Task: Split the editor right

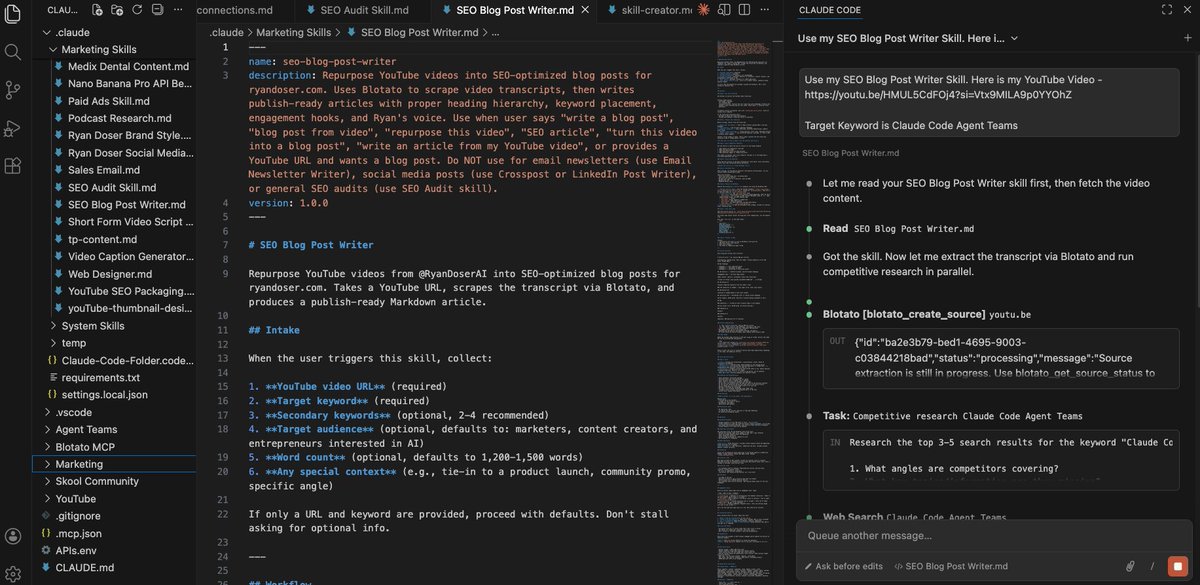Action: (743, 10)
